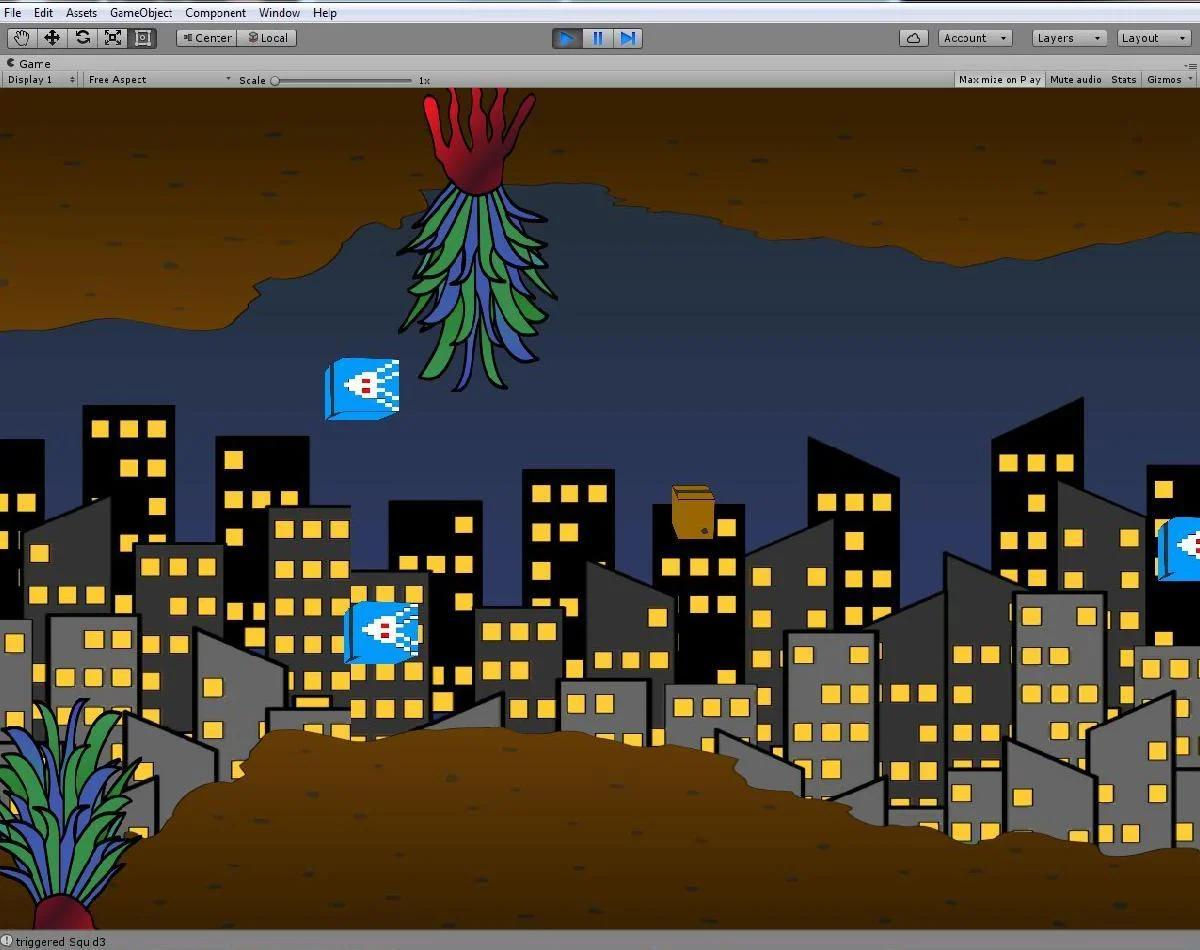Open the cloud services icon
Viewport: 1200px width, 950px height.
[913, 38]
